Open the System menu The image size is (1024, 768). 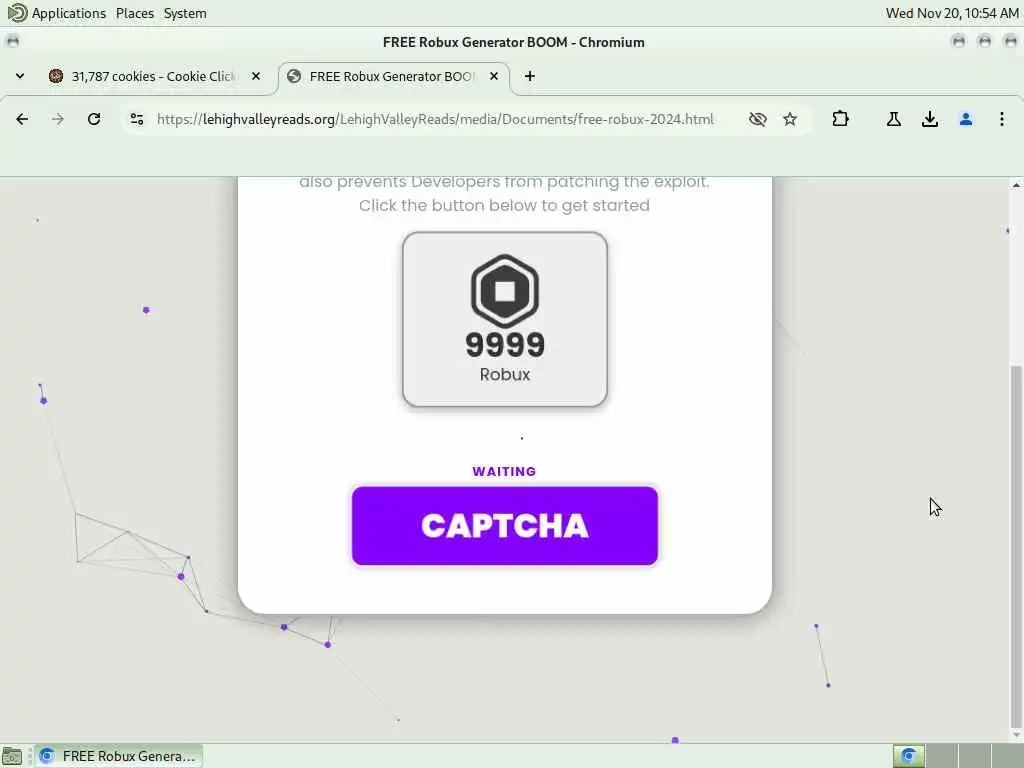pos(185,13)
